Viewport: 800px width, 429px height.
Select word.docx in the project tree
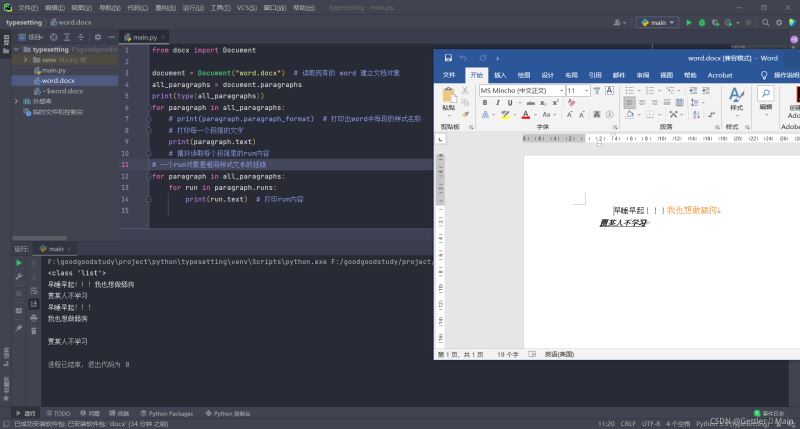(57, 81)
